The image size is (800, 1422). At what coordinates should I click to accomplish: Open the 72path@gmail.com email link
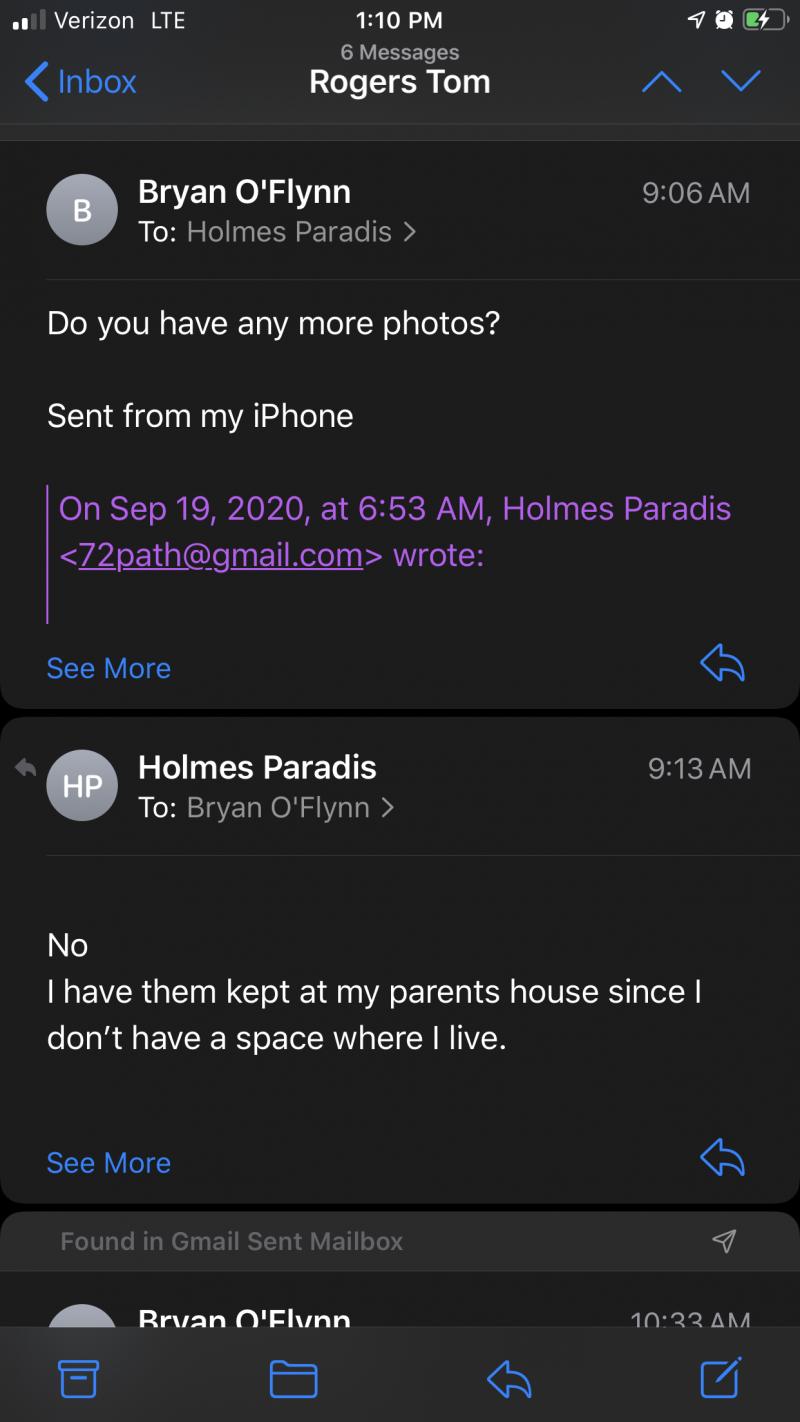(220, 556)
